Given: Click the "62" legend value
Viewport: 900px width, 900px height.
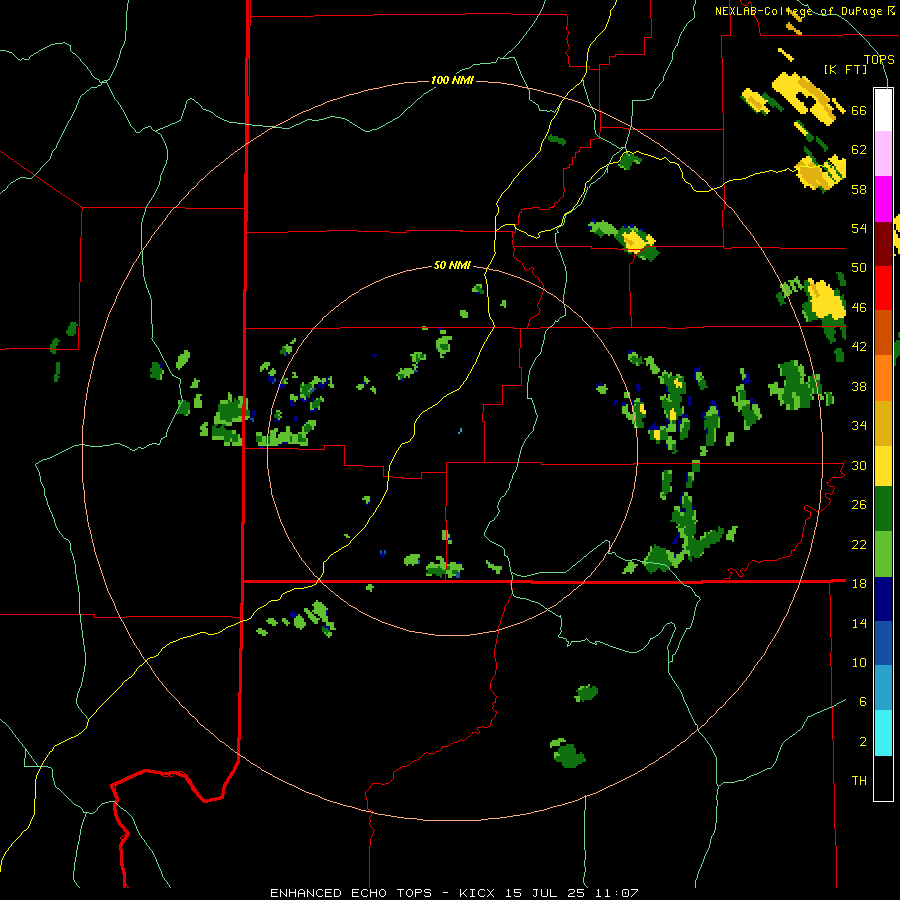Looking at the screenshot, I should [x=859, y=150].
